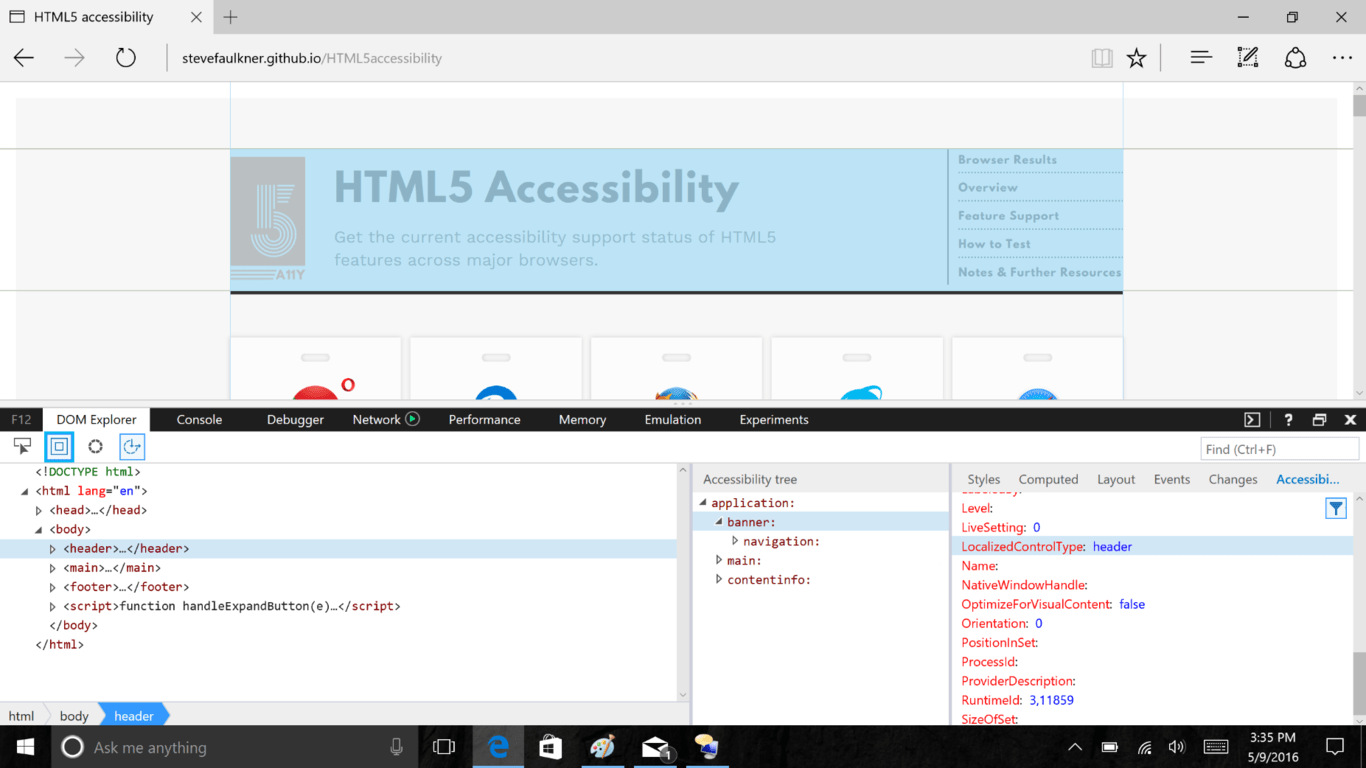Click the Cortana microphone icon
This screenshot has width=1366, height=768.
[397, 747]
